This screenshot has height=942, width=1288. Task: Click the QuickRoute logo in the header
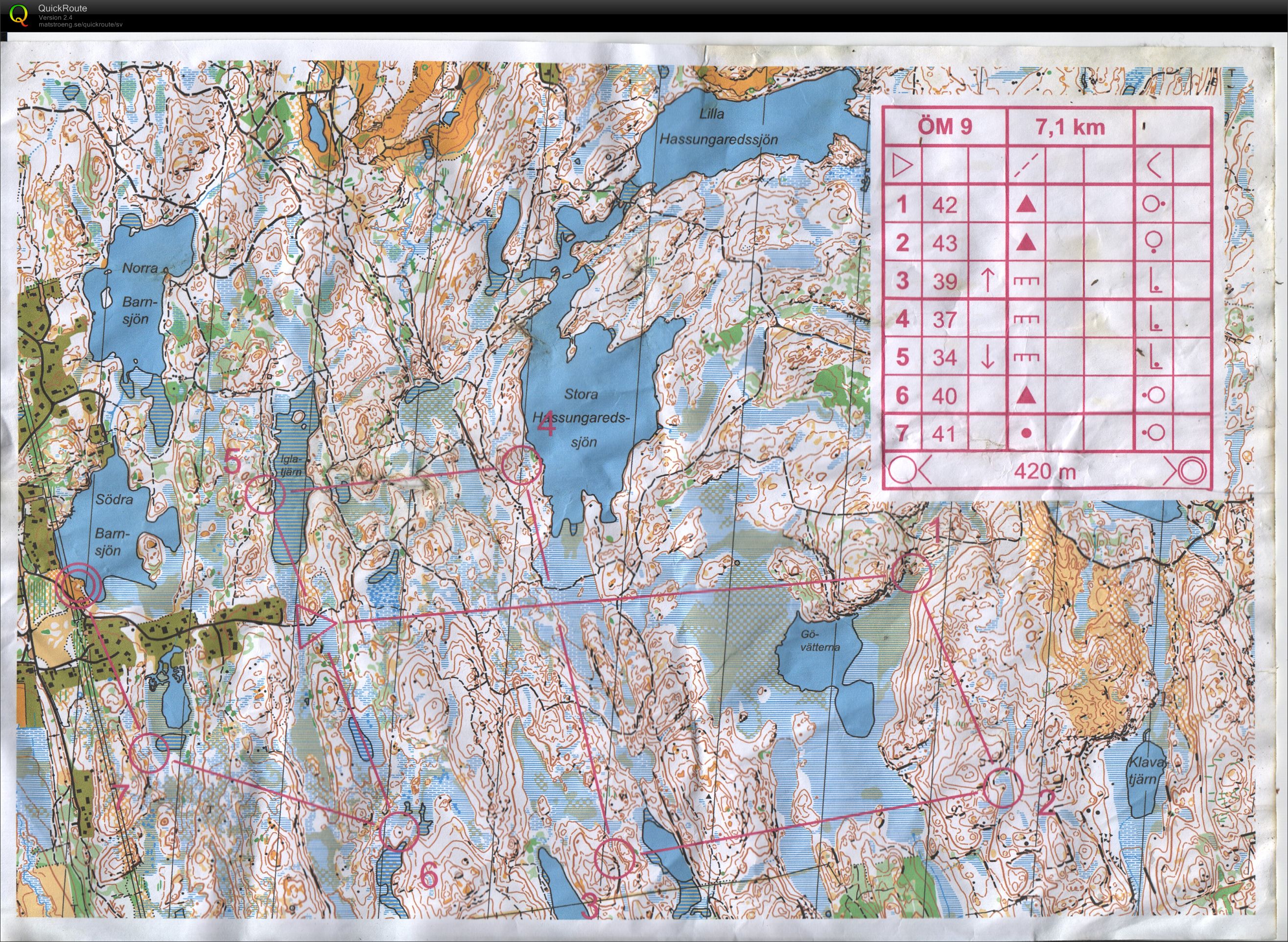[19, 15]
